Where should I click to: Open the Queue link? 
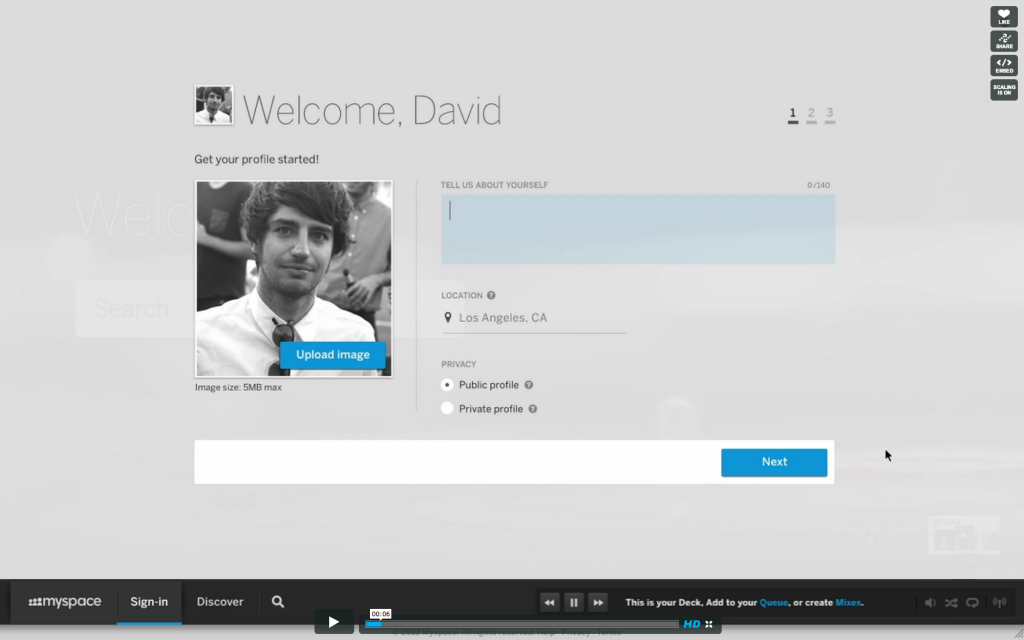point(774,602)
